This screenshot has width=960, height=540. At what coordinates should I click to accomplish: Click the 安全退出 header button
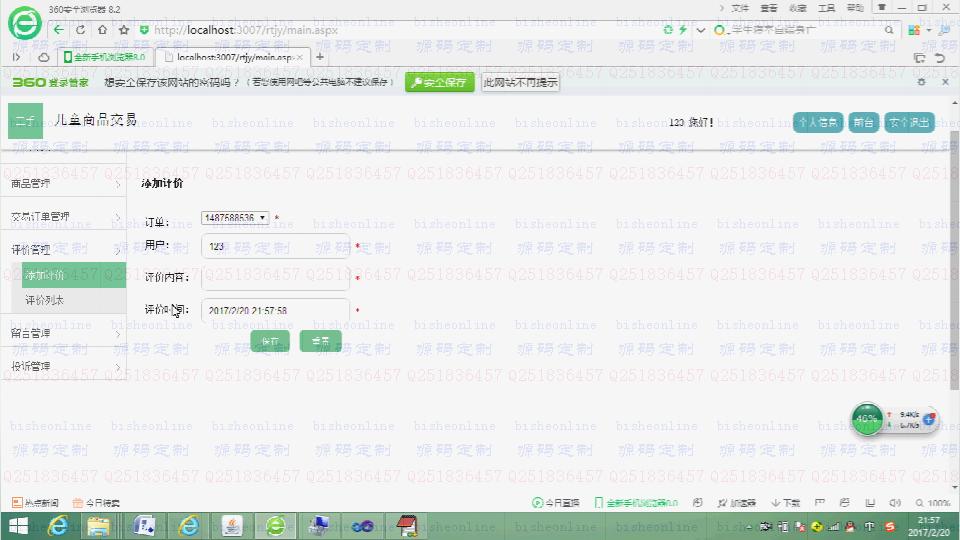[x=909, y=122]
